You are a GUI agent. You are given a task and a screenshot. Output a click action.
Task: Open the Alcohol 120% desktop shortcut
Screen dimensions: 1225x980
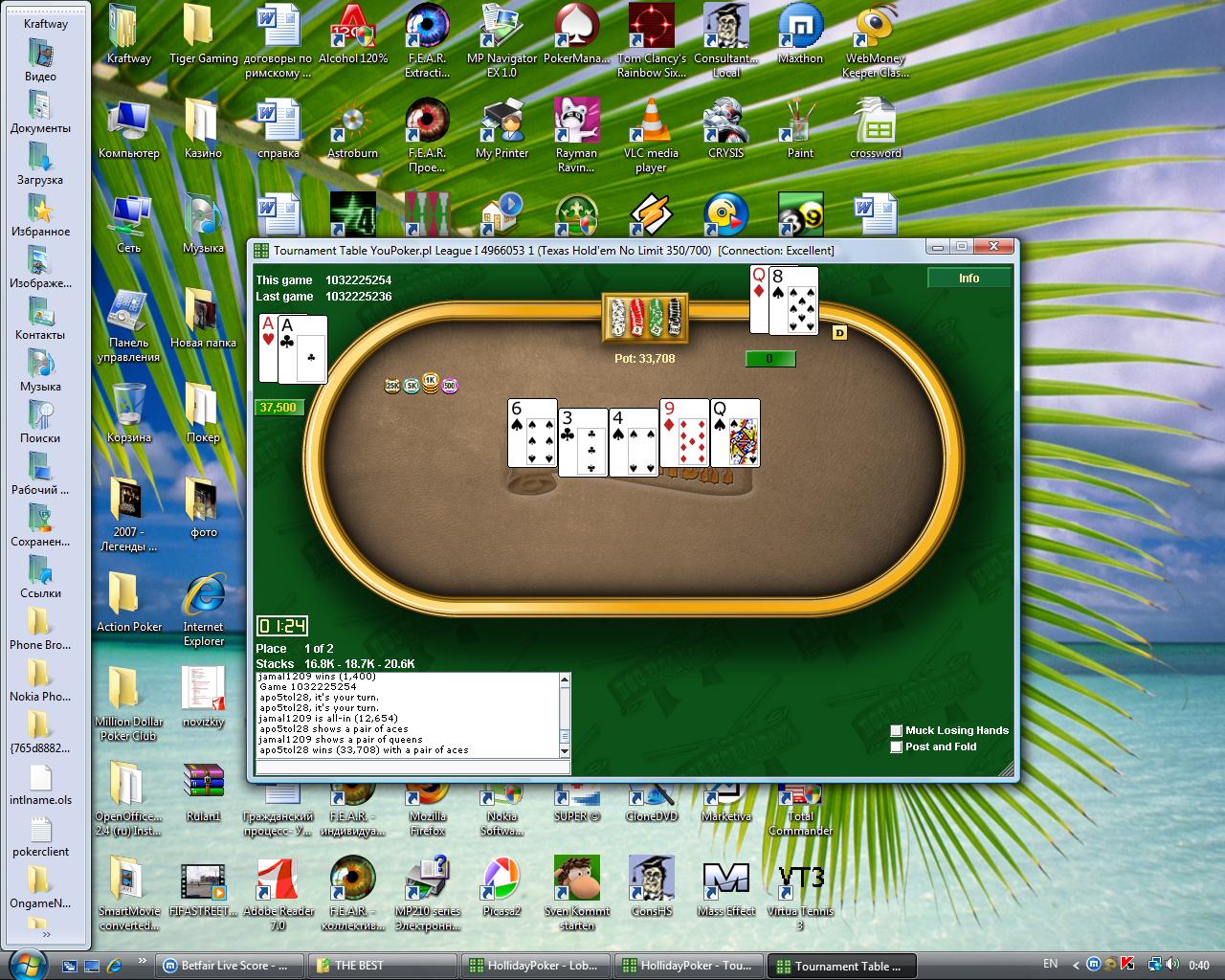click(x=352, y=35)
